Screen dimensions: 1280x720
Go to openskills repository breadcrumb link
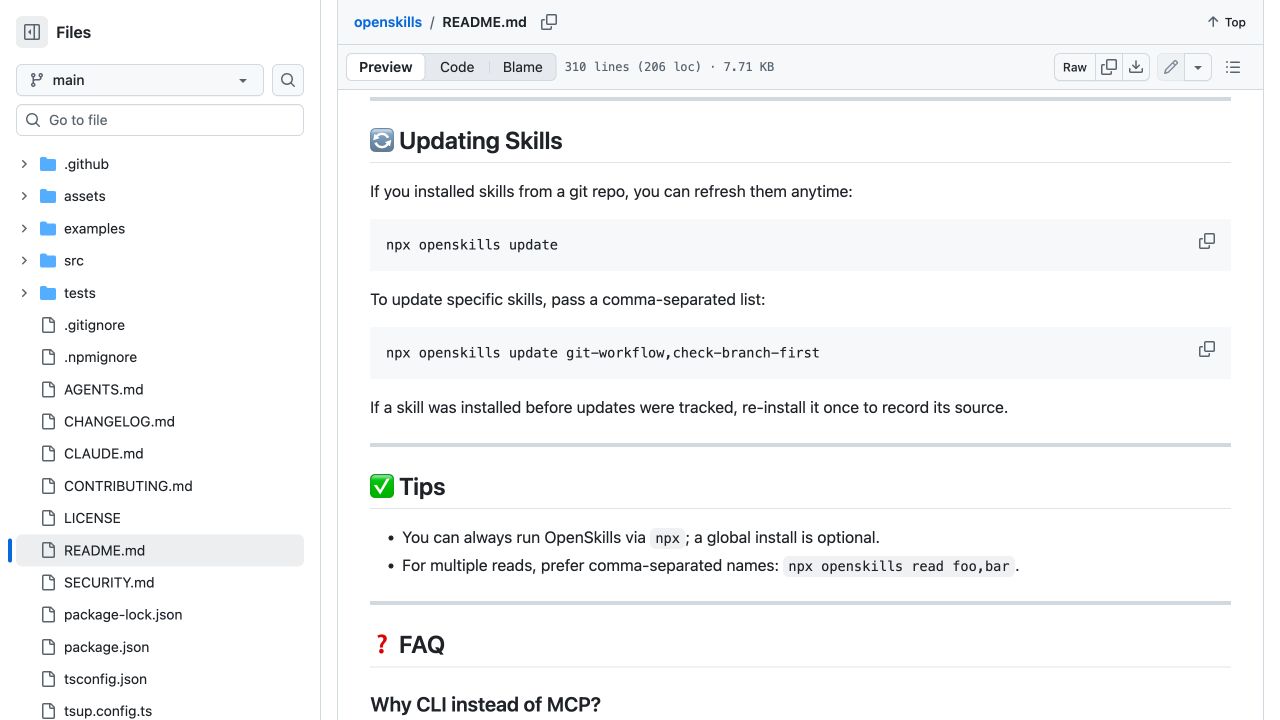[388, 22]
